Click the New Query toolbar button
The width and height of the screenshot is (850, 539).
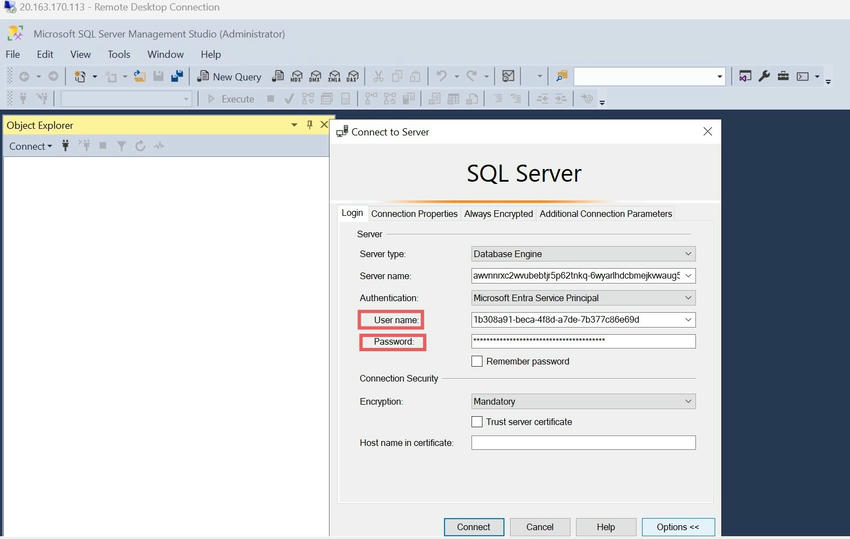tap(229, 76)
